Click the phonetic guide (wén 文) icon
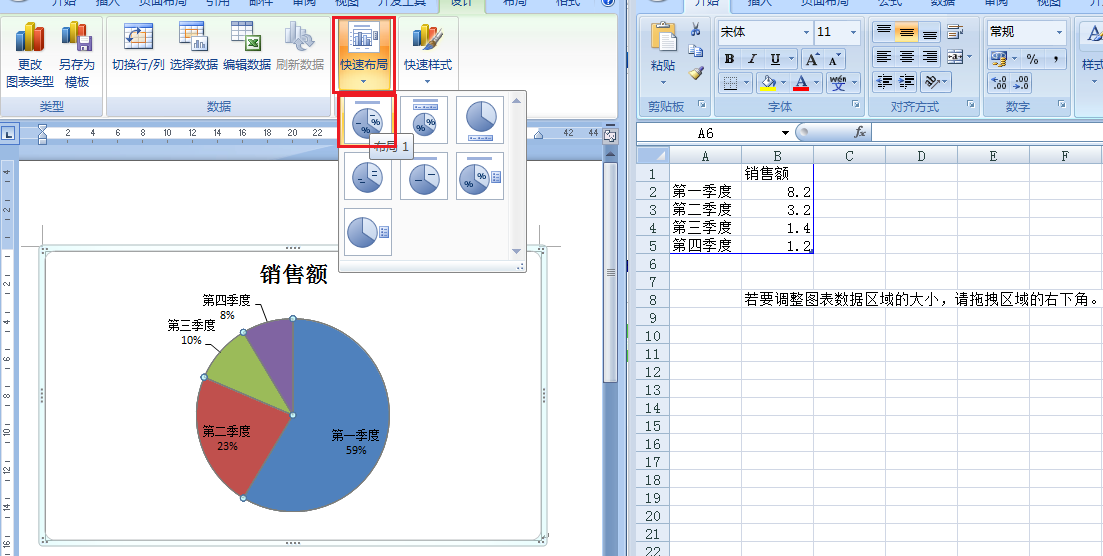This screenshot has width=1103, height=556. click(838, 83)
